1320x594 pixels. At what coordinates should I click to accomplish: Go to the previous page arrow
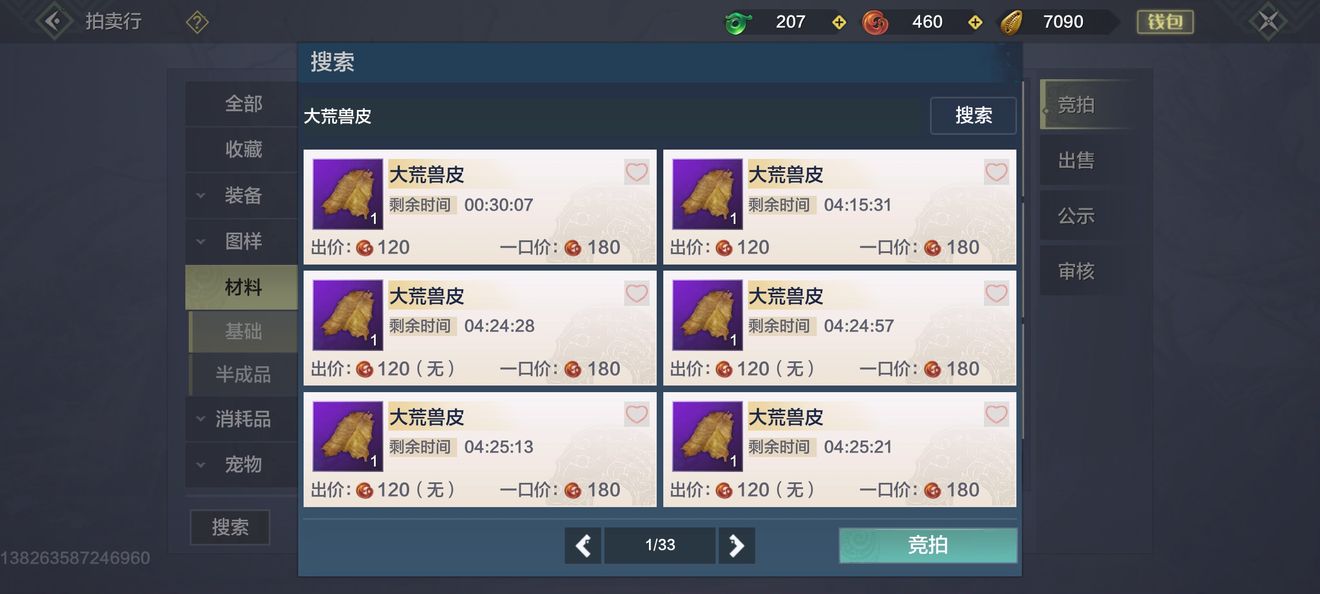(x=583, y=545)
